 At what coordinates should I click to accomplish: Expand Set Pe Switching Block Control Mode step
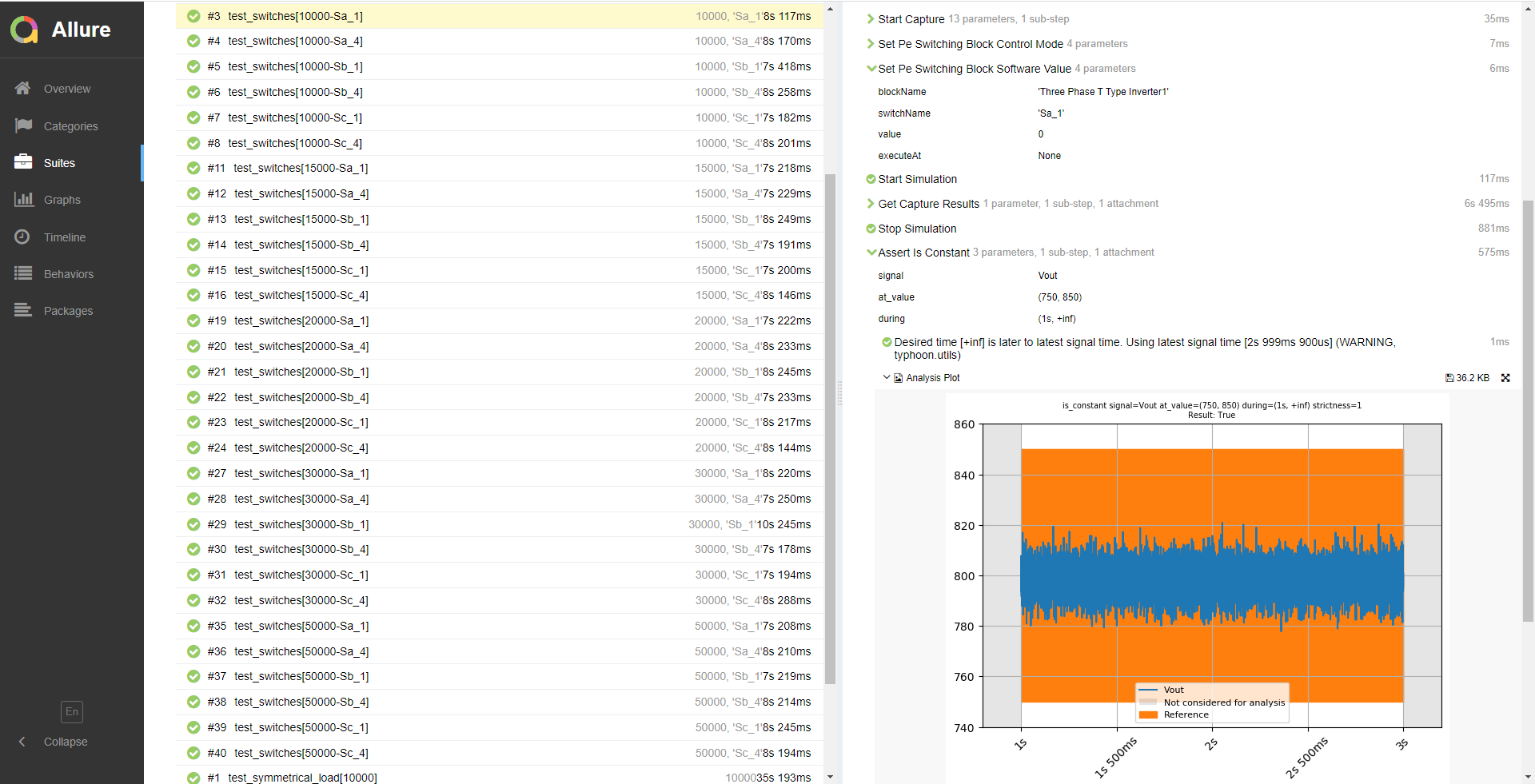(871, 44)
